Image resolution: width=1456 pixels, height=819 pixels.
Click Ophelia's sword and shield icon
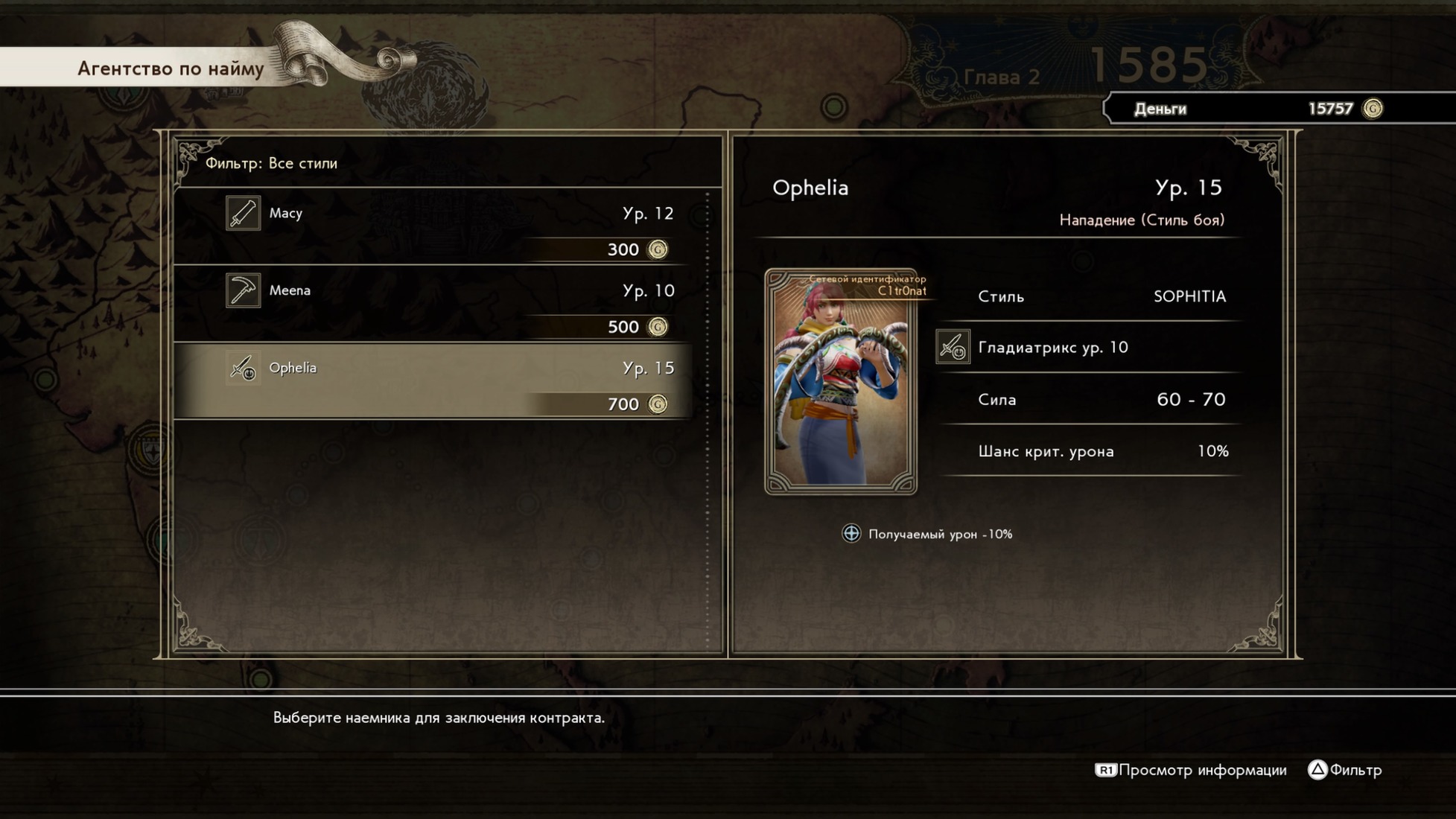243,368
